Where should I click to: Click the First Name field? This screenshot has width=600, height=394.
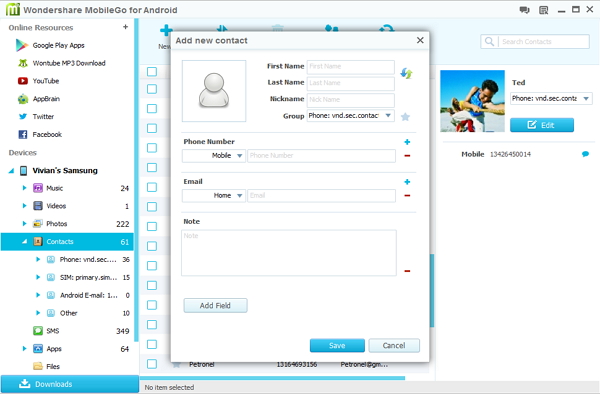click(351, 67)
